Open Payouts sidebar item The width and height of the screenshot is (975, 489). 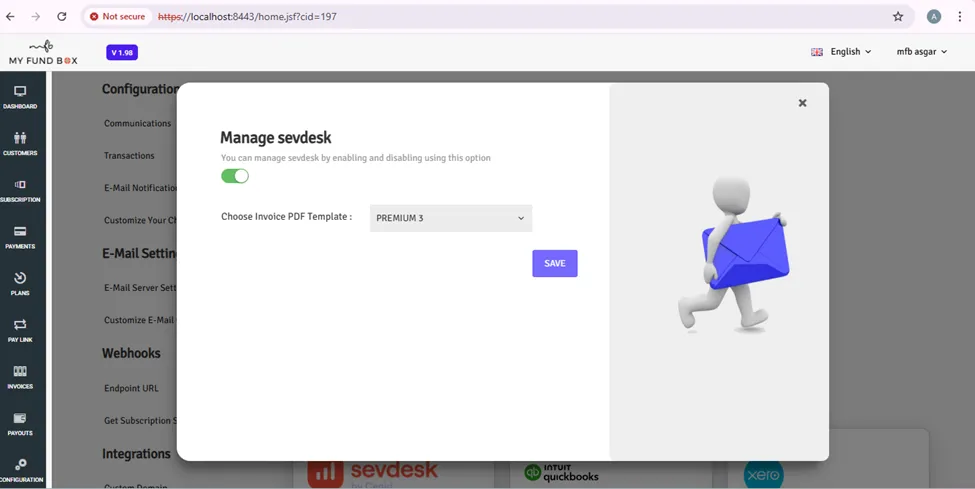(20, 424)
